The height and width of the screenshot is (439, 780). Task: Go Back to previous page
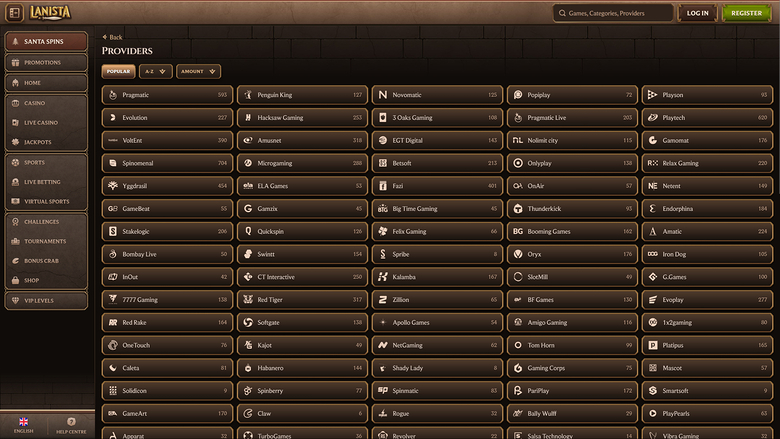point(112,37)
